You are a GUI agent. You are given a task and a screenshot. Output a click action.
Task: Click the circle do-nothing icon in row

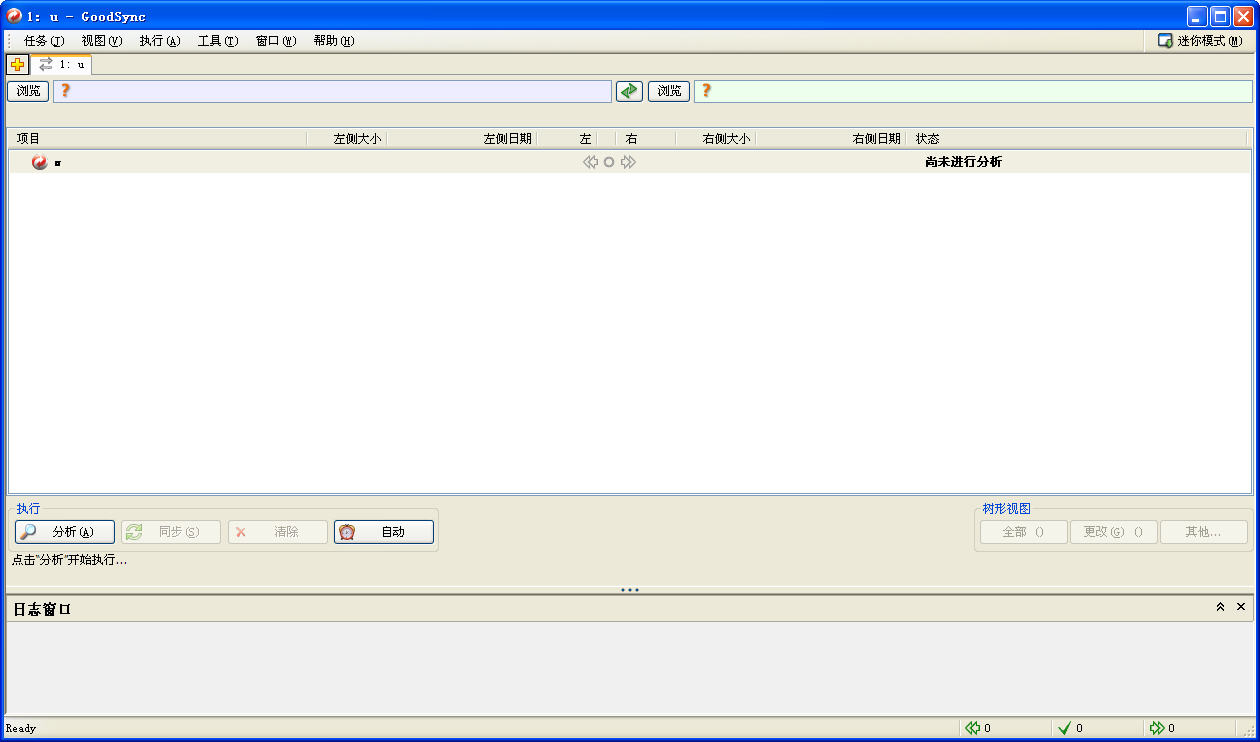(609, 162)
